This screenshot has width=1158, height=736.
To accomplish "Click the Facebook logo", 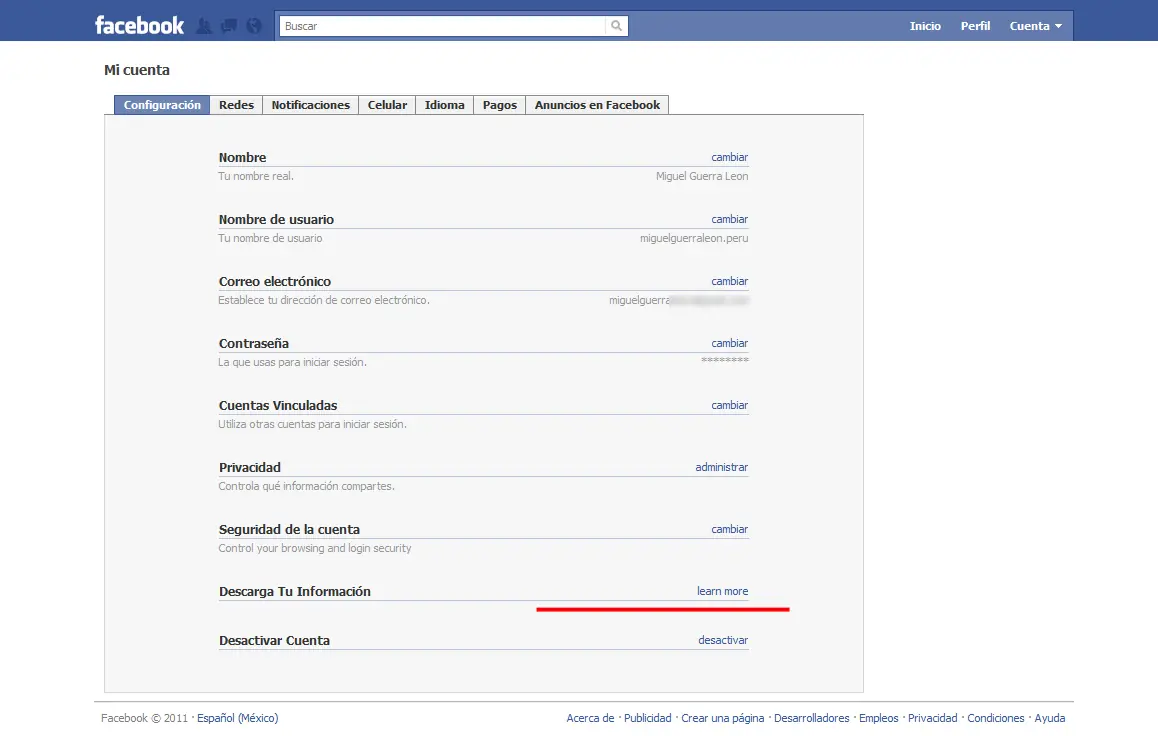I will (x=139, y=26).
